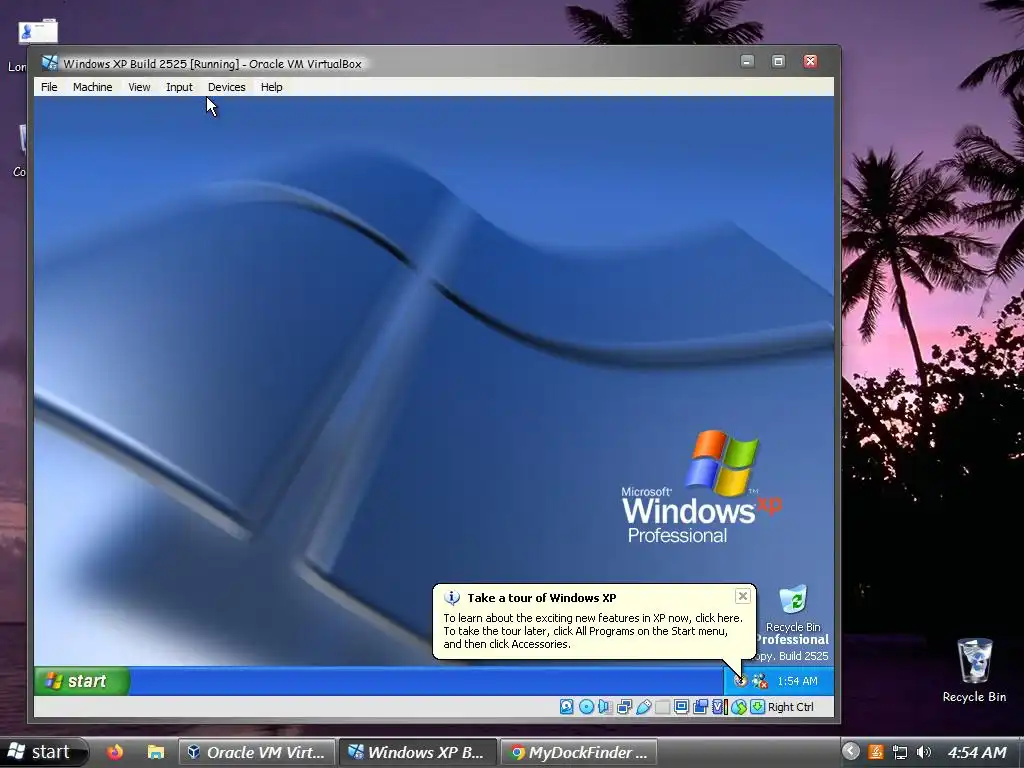This screenshot has height=768, width=1024.
Task: Click the info icon in tour balloon
Action: (452, 598)
